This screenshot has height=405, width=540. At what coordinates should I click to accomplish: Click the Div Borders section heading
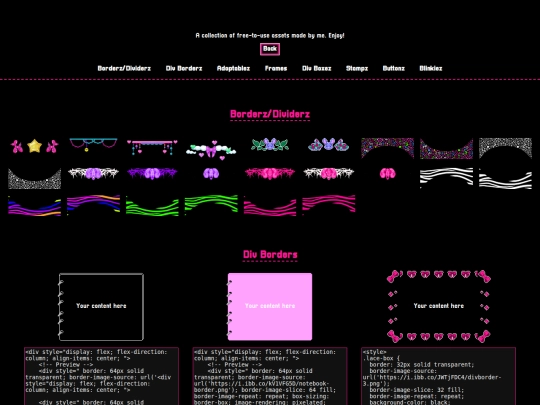(x=270, y=255)
